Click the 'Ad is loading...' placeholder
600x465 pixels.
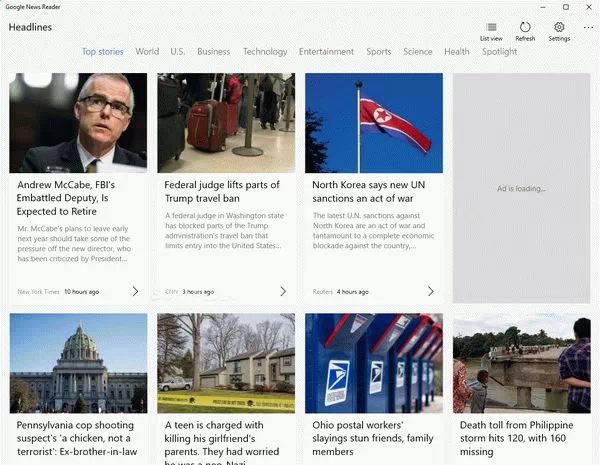(x=522, y=188)
